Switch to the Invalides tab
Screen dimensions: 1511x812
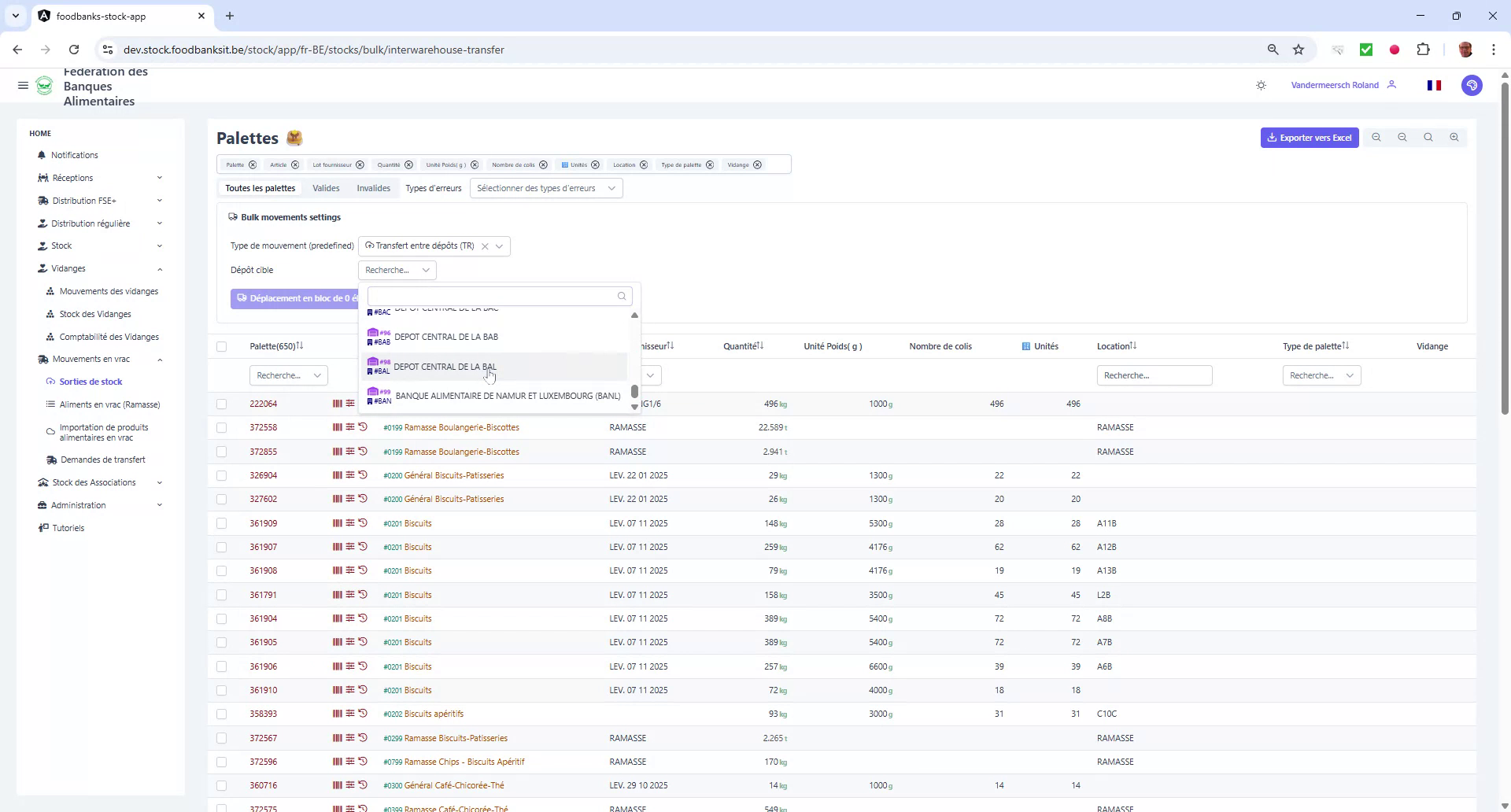[373, 187]
